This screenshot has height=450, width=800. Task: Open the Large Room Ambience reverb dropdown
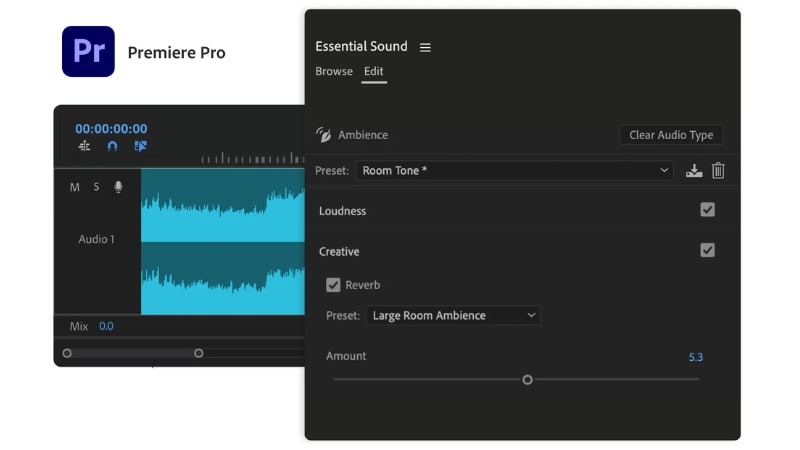click(453, 316)
